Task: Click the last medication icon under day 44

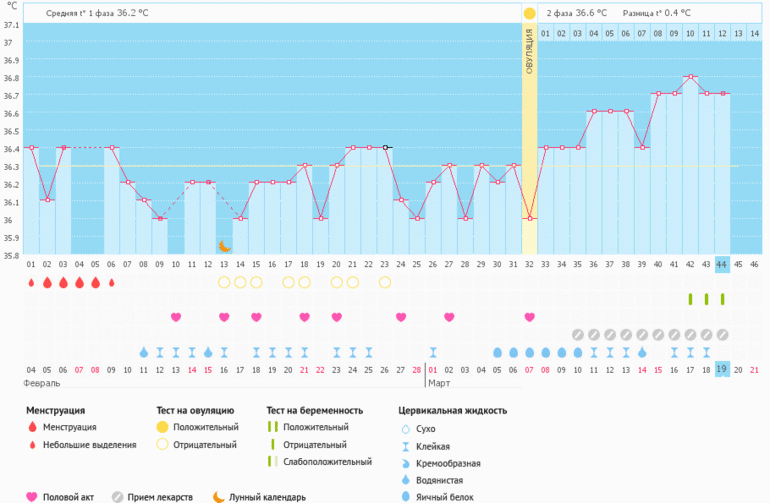Action: [722, 334]
